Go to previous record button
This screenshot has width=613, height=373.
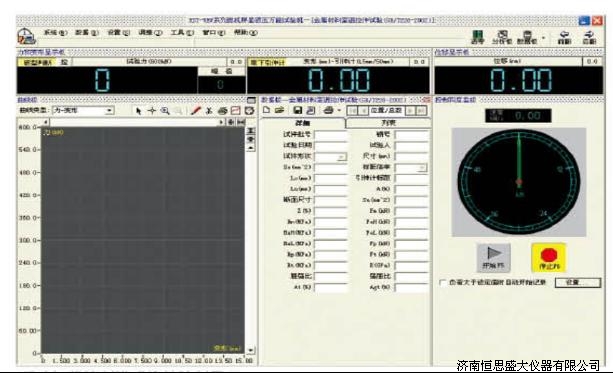click(x=364, y=111)
